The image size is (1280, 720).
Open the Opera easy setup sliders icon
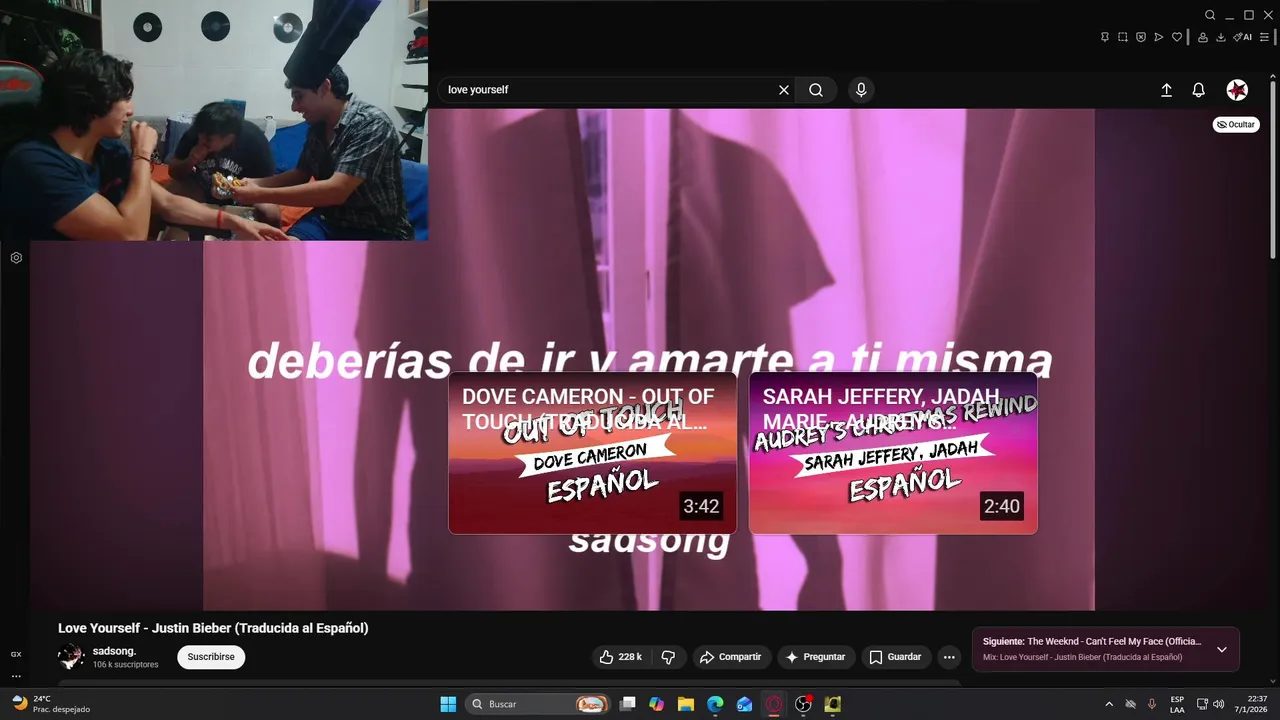click(1265, 37)
